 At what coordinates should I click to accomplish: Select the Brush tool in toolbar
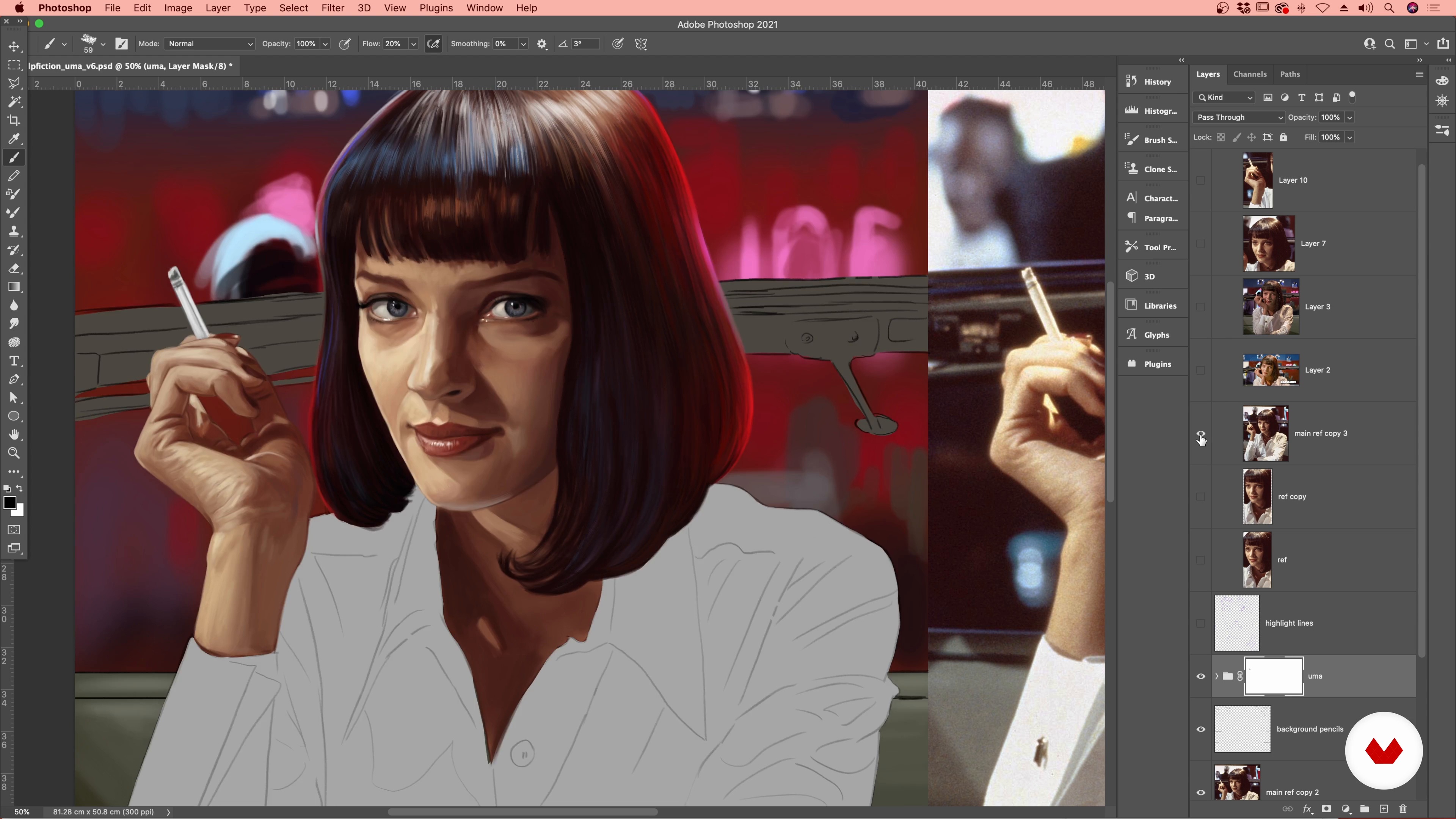(x=14, y=157)
